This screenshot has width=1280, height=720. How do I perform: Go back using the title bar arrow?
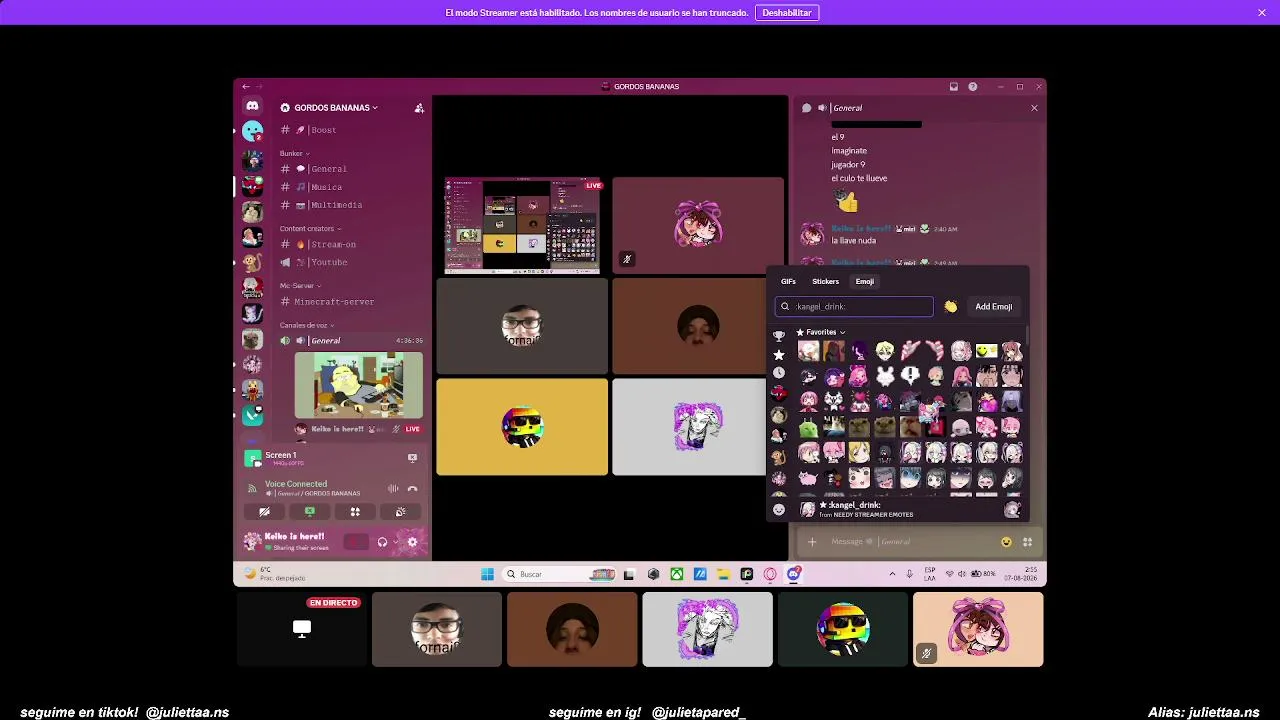click(x=246, y=87)
